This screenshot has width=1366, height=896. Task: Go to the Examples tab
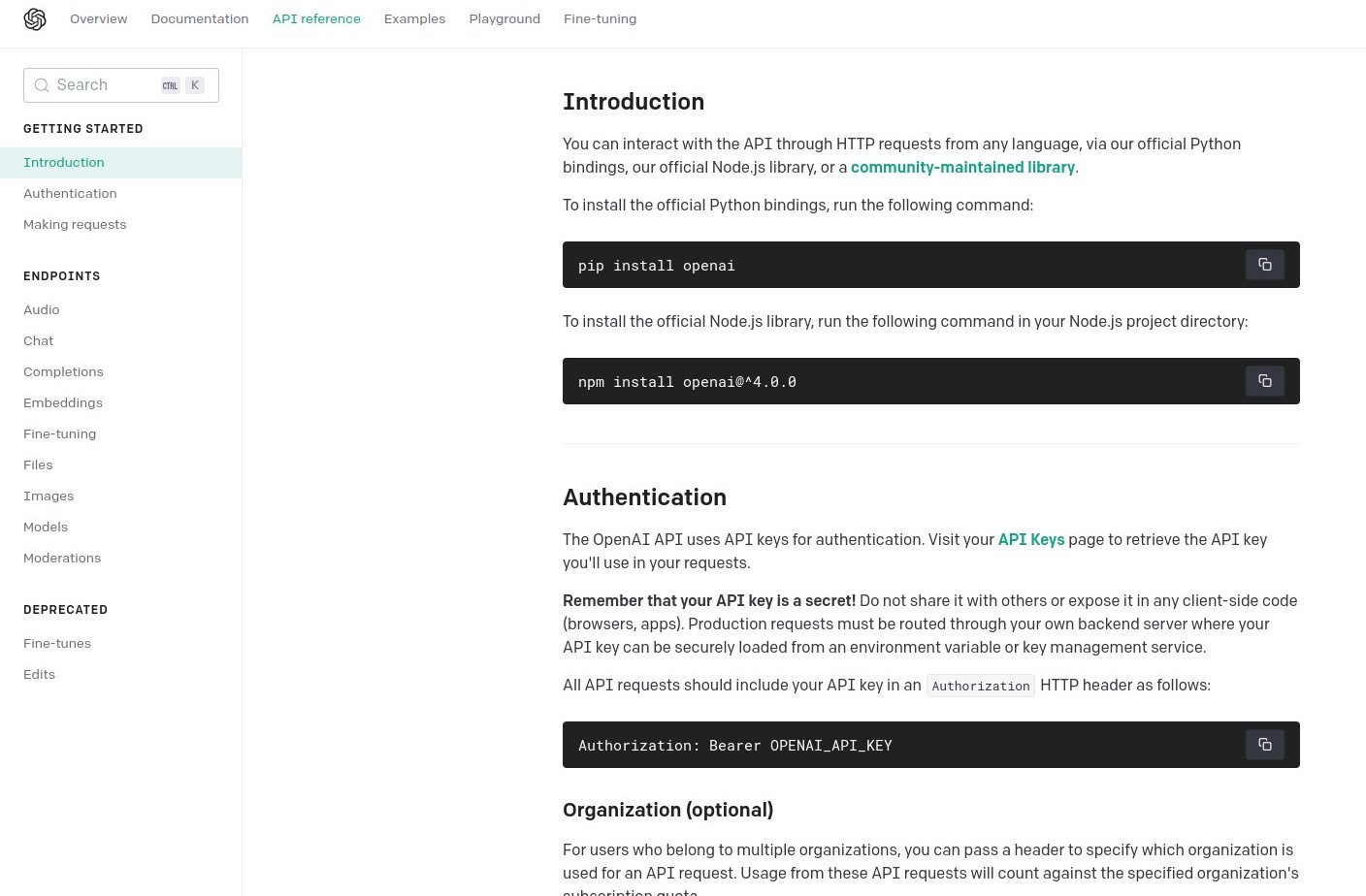click(414, 18)
